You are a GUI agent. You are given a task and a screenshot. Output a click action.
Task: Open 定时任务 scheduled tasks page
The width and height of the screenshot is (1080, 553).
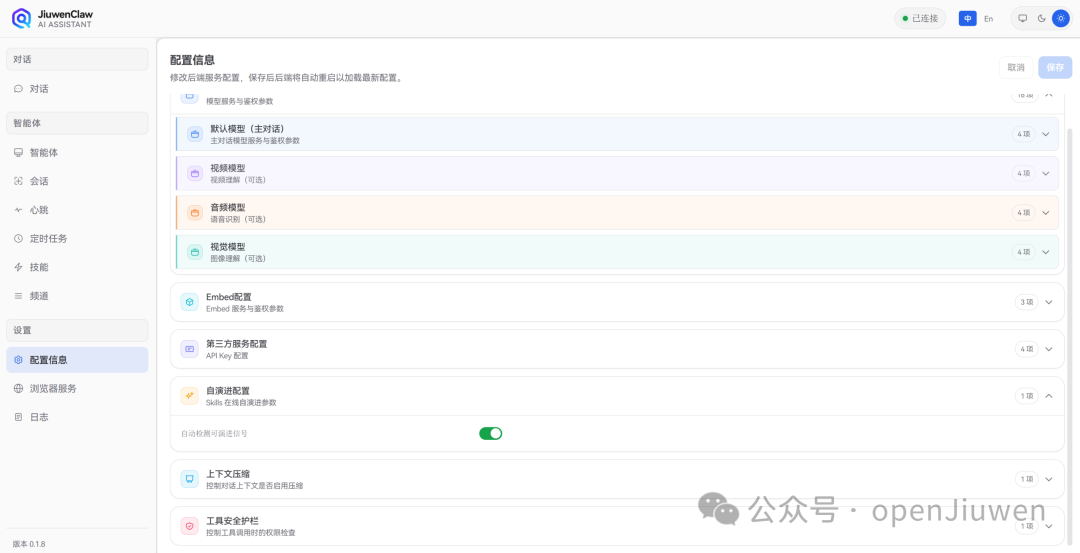pos(77,238)
